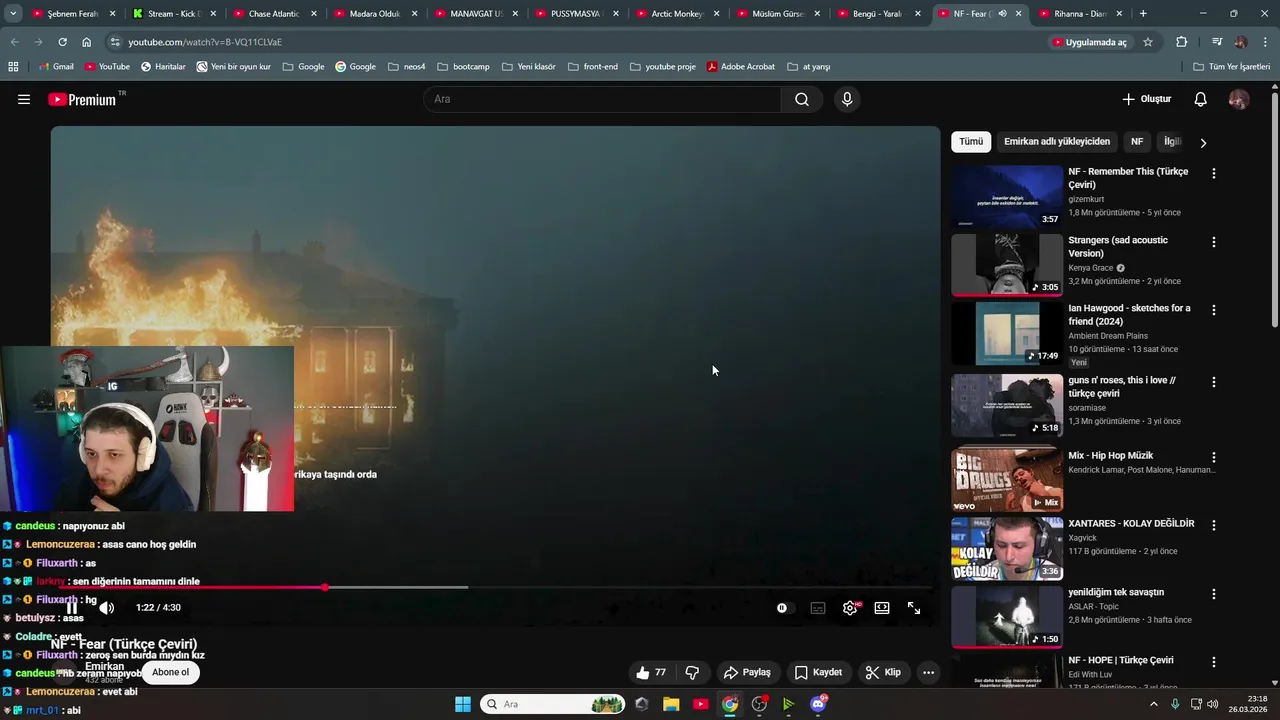The image size is (1280, 720).
Task: Open the player settings gear
Action: (x=850, y=608)
